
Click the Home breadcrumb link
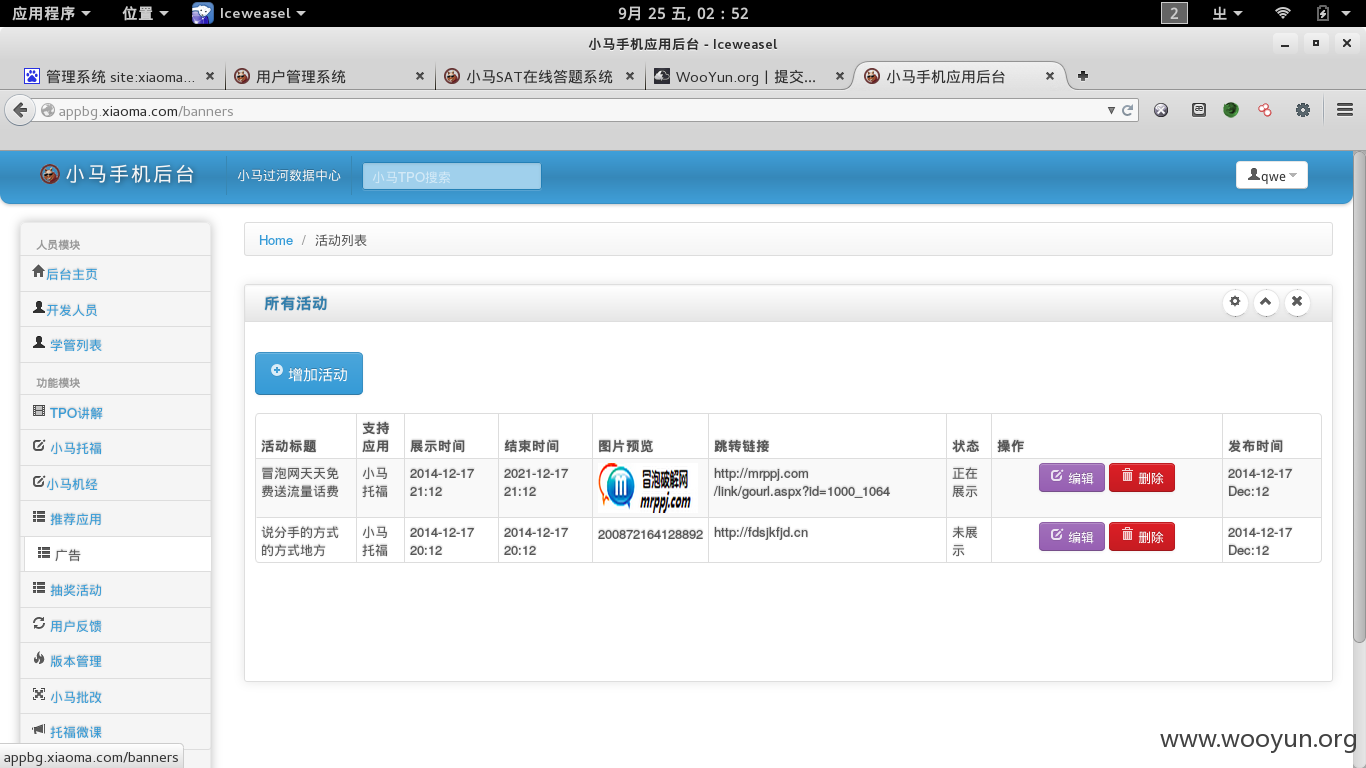coord(276,240)
